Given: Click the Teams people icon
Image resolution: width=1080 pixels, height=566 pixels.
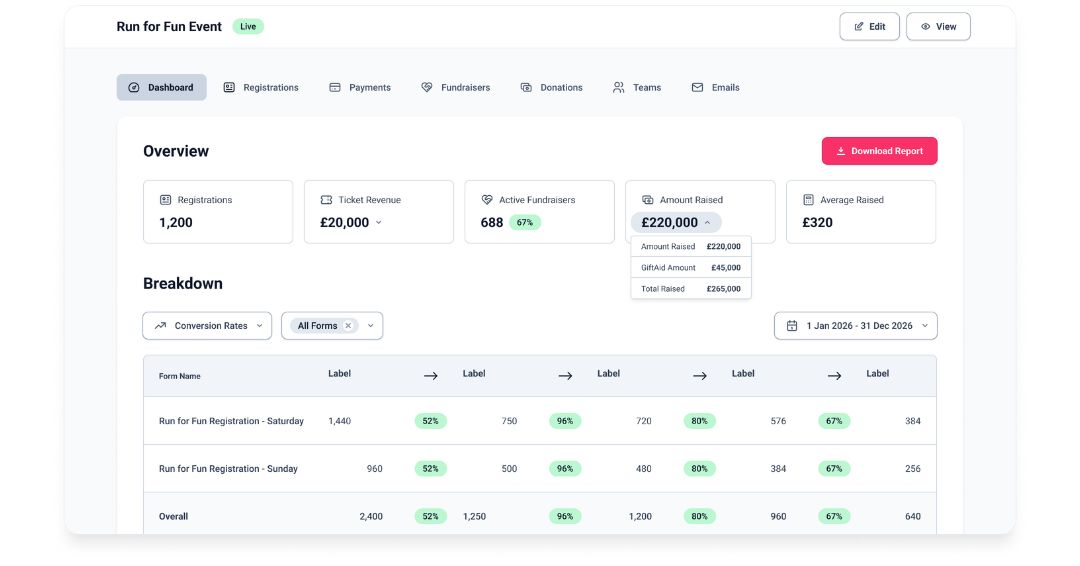Looking at the screenshot, I should [619, 87].
